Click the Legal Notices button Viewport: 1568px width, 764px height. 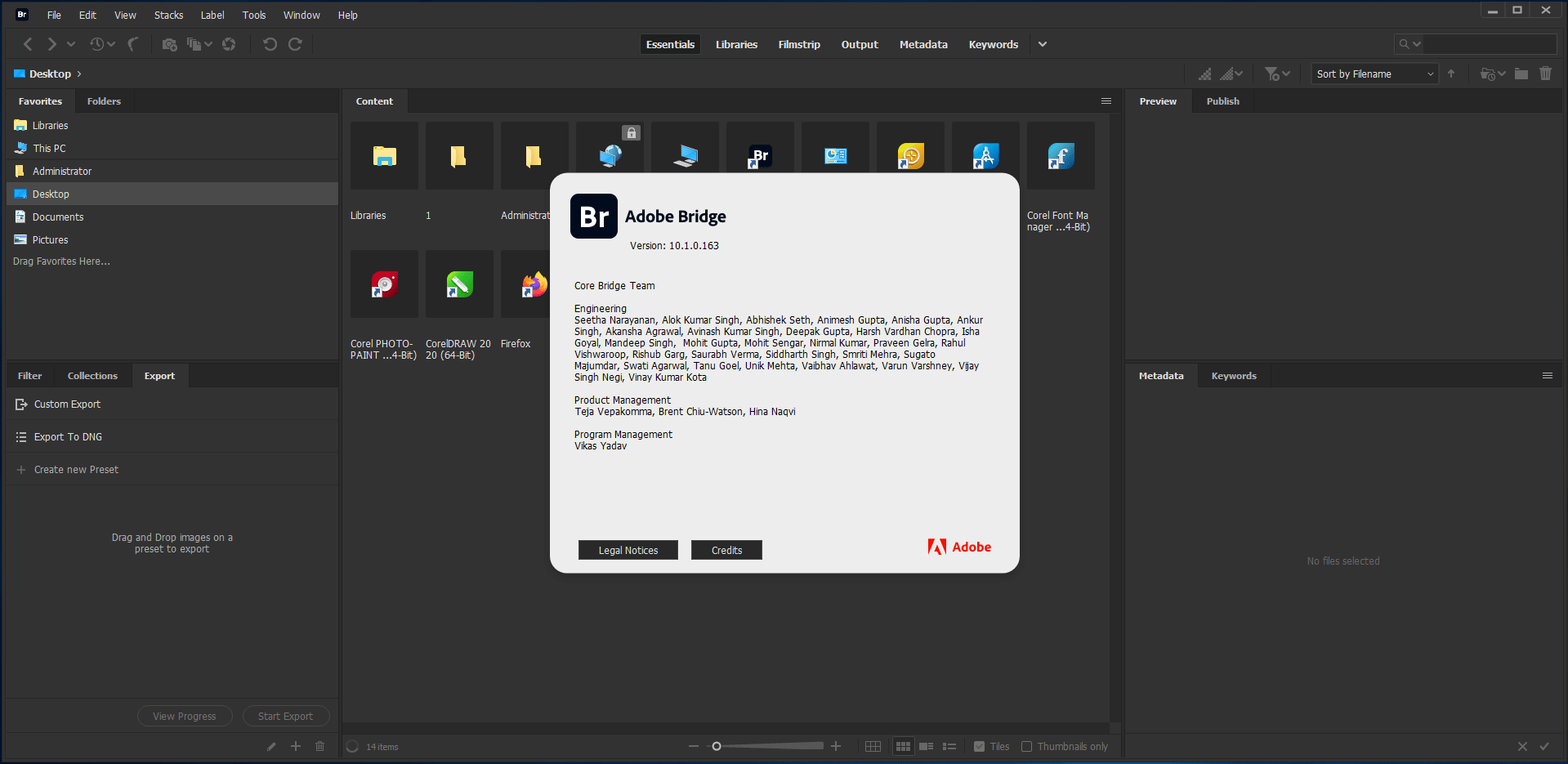tap(628, 550)
